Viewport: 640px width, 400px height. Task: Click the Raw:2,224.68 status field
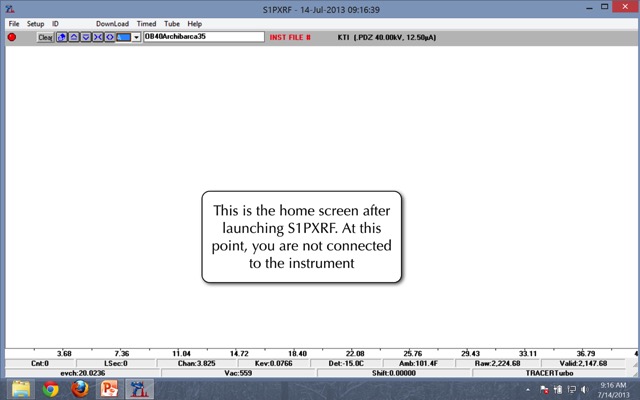tap(498, 363)
